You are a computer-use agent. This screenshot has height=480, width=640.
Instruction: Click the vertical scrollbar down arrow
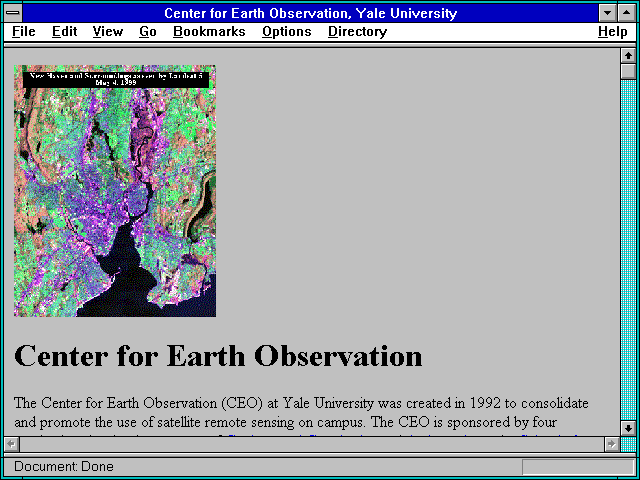pos(628,428)
